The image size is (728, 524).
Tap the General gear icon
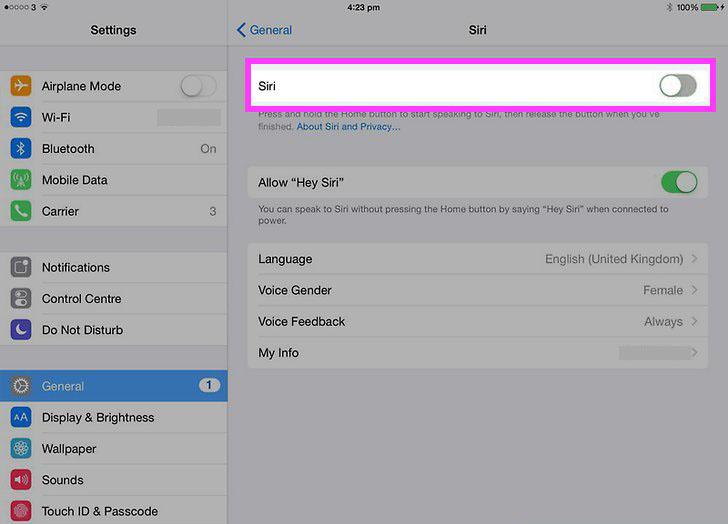click(x=21, y=386)
